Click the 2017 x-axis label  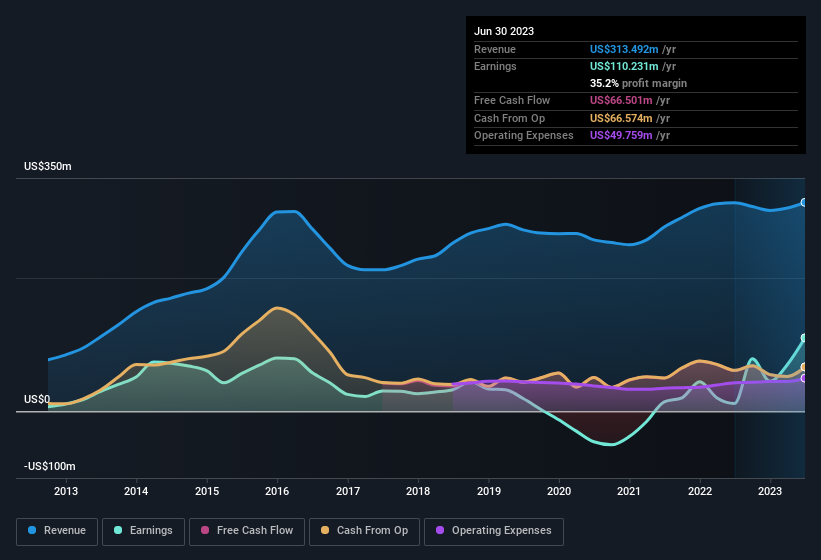pos(348,491)
